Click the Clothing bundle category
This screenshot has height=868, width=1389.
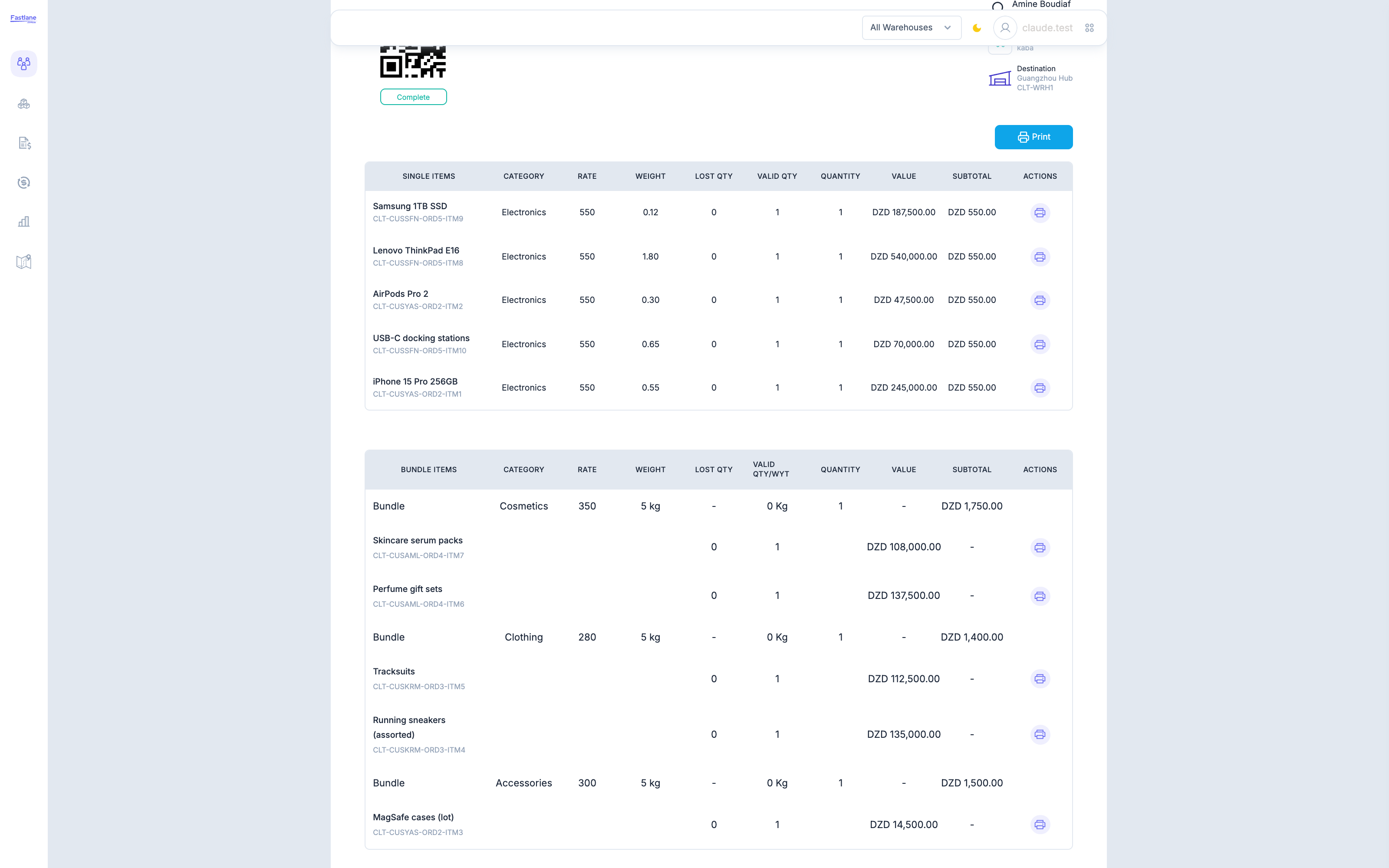point(523,637)
